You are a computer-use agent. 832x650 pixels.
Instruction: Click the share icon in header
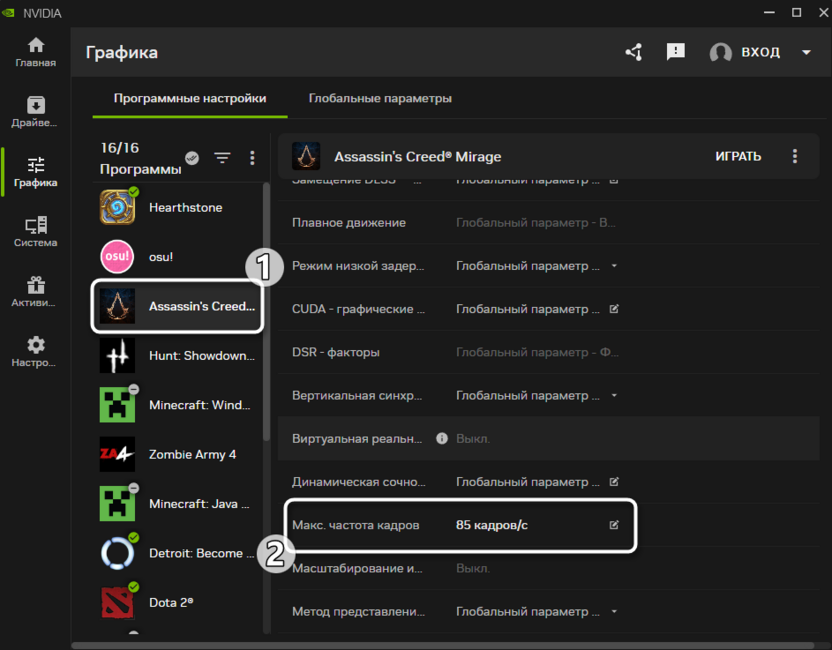coord(634,52)
